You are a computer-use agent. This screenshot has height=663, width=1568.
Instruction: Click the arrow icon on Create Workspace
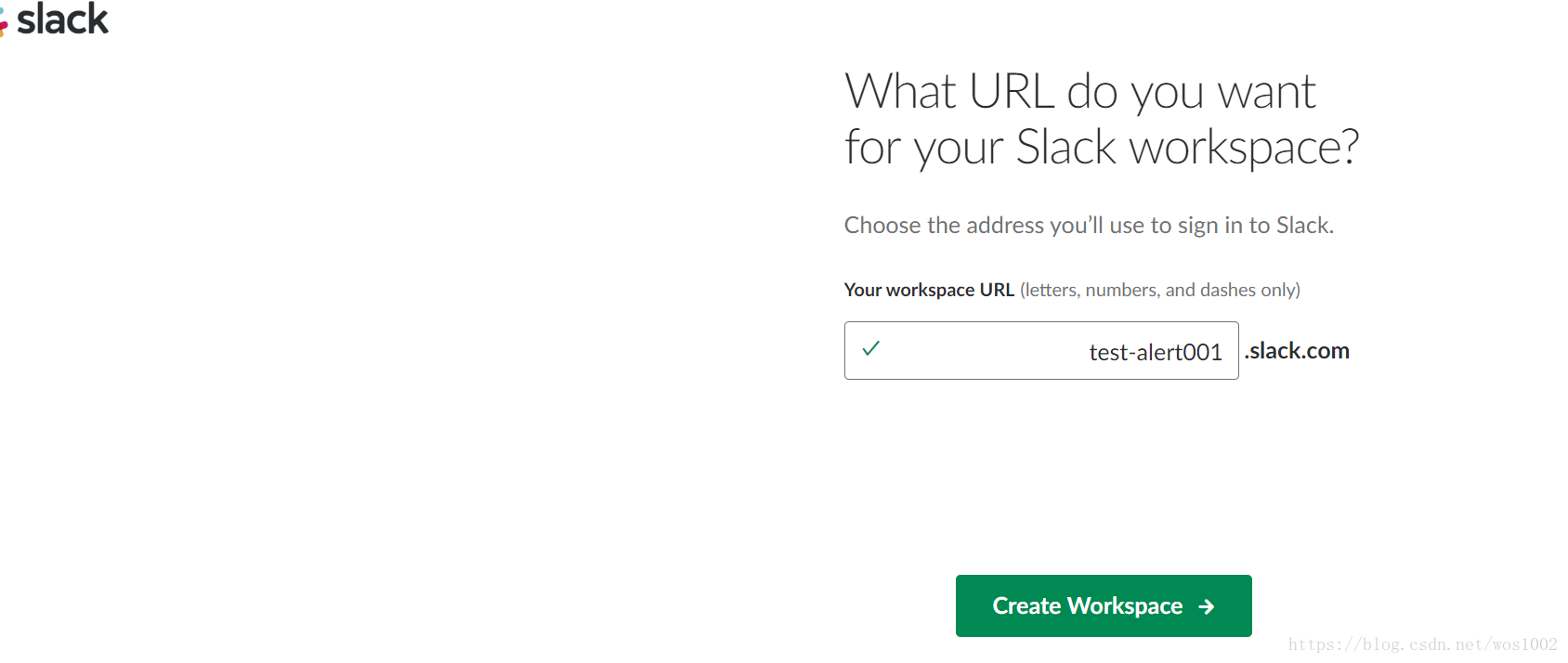coord(1207,606)
